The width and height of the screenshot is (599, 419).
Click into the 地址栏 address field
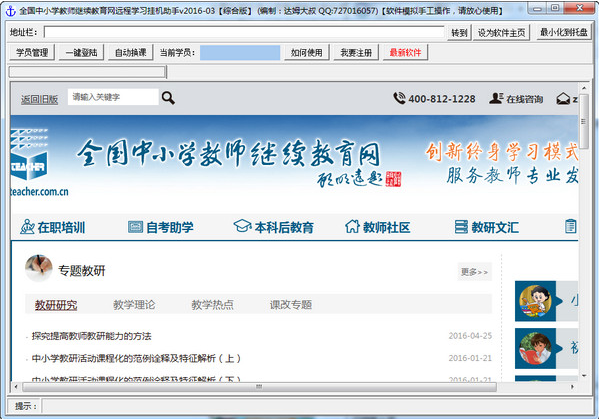pyautogui.click(x=244, y=32)
